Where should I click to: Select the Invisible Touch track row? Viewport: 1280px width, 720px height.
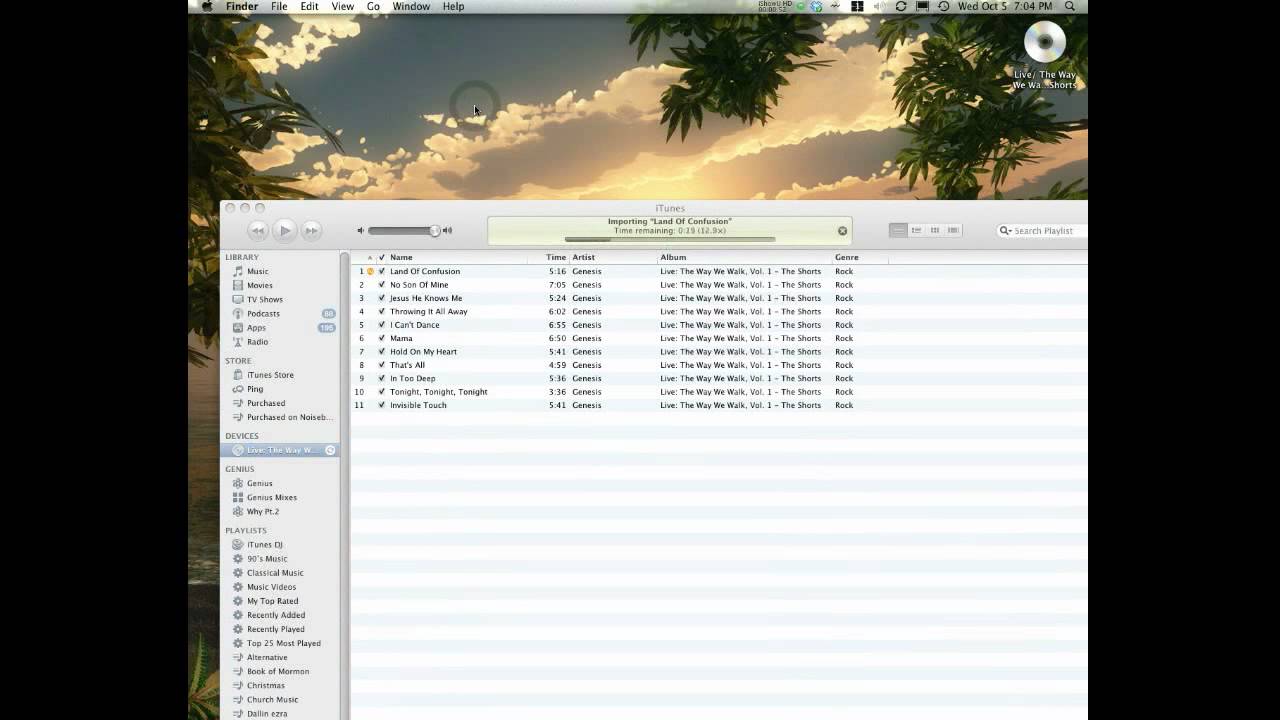point(719,405)
